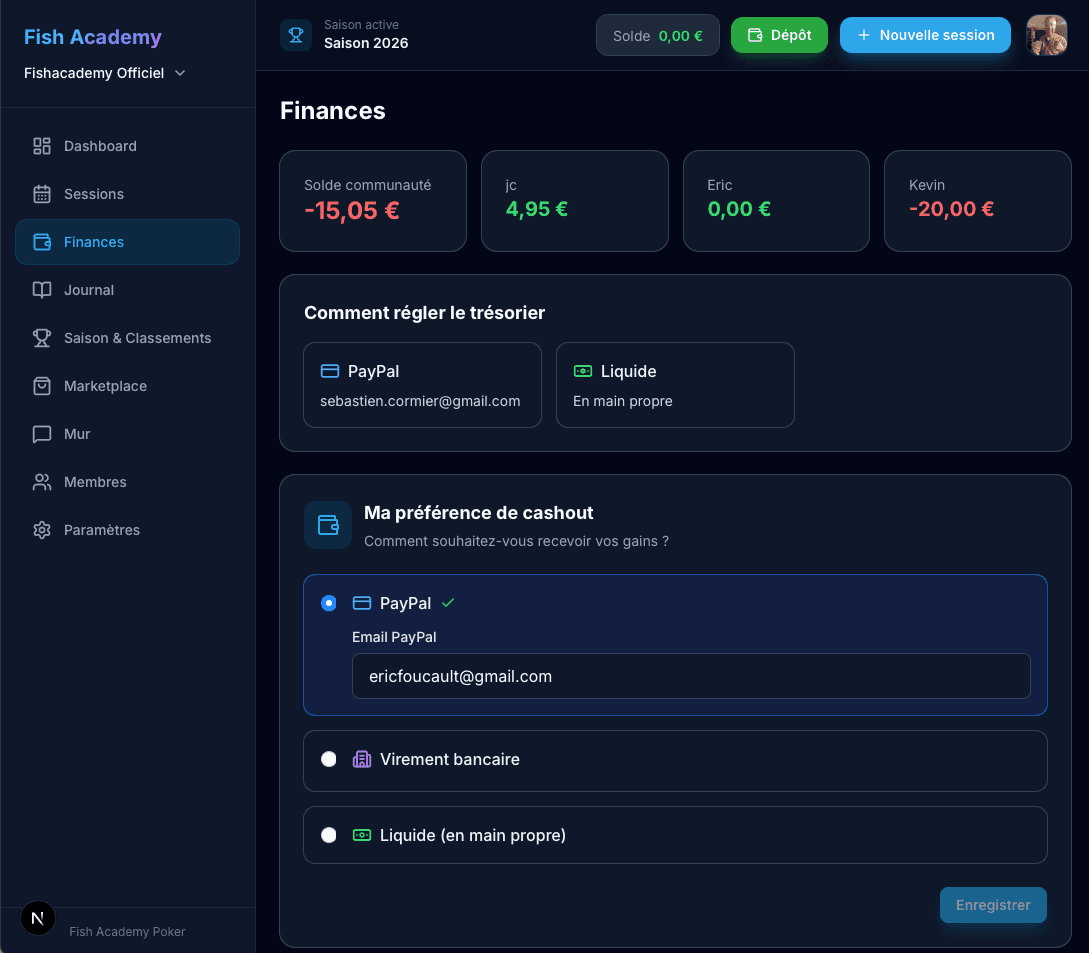The height and width of the screenshot is (953, 1089).
Task: Click the profile avatar in the top bar
Action: point(1046,35)
